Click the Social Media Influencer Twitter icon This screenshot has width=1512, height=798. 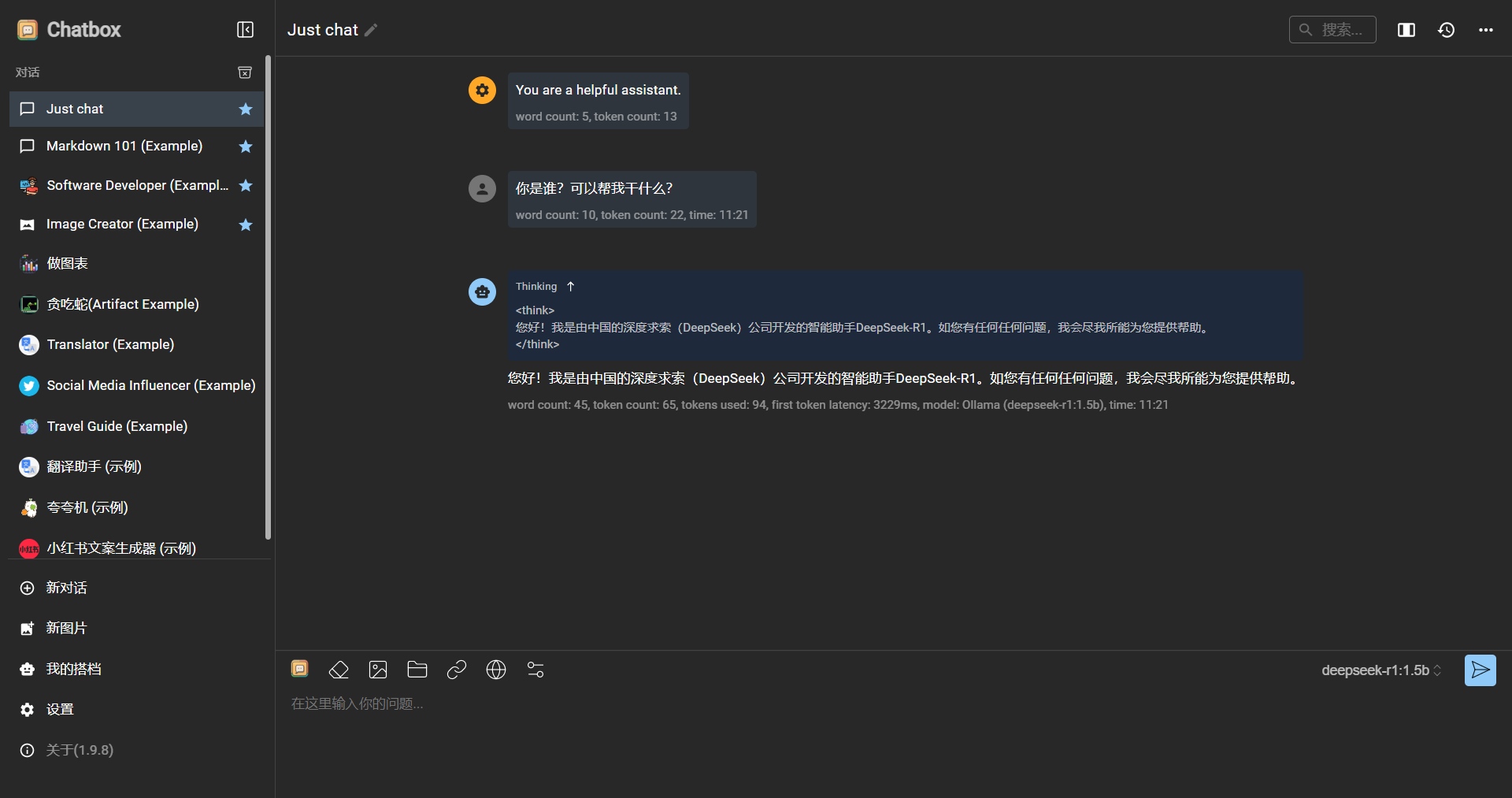(x=29, y=386)
